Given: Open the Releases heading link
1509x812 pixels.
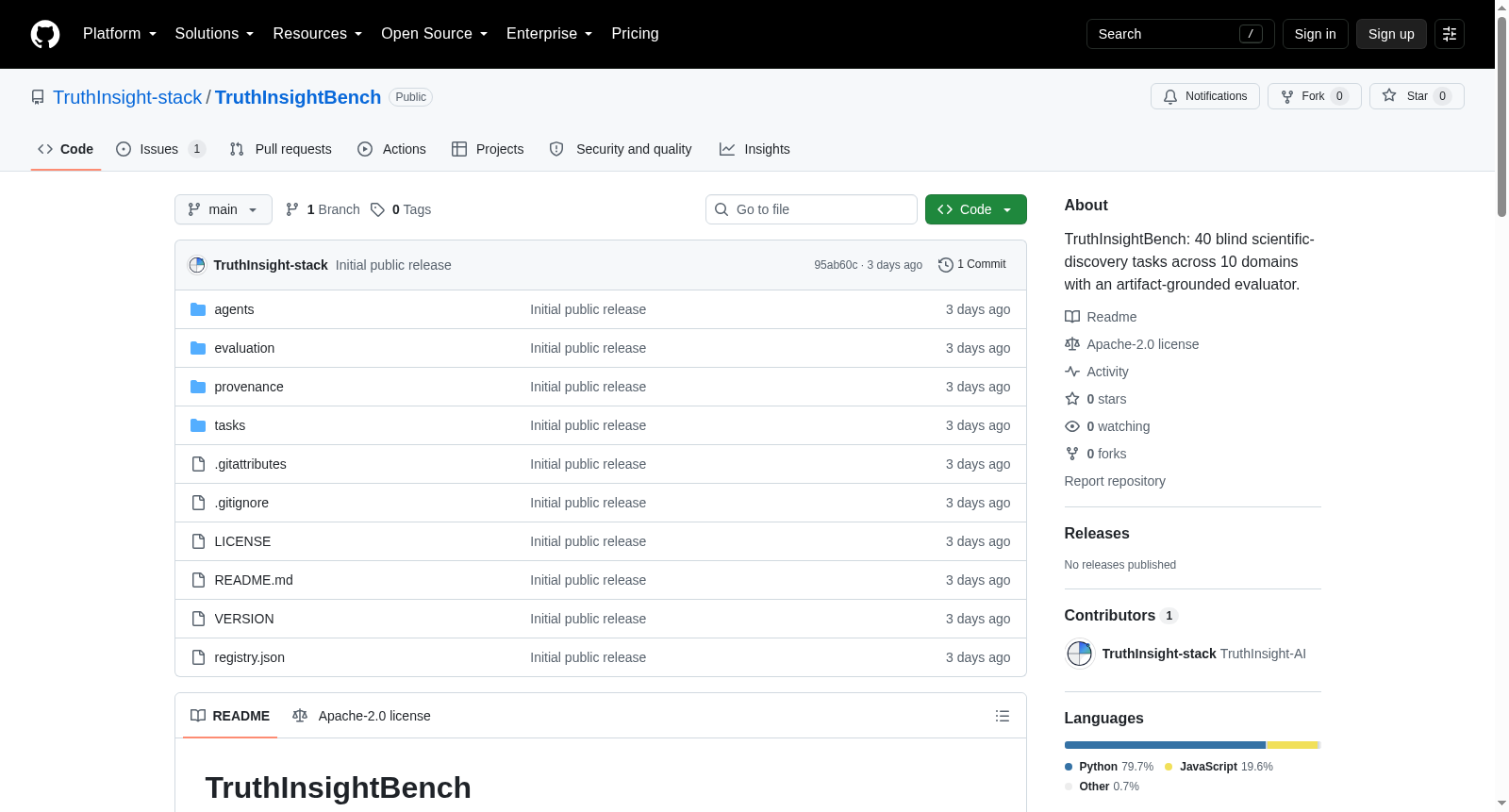Looking at the screenshot, I should click(x=1097, y=533).
